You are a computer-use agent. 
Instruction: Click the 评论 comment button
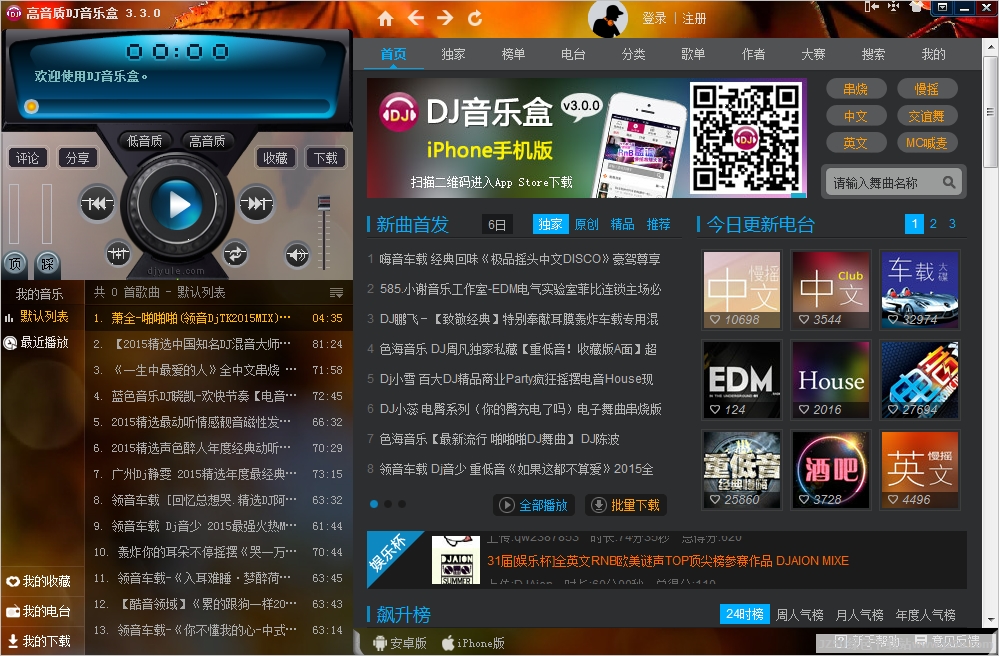[27, 158]
